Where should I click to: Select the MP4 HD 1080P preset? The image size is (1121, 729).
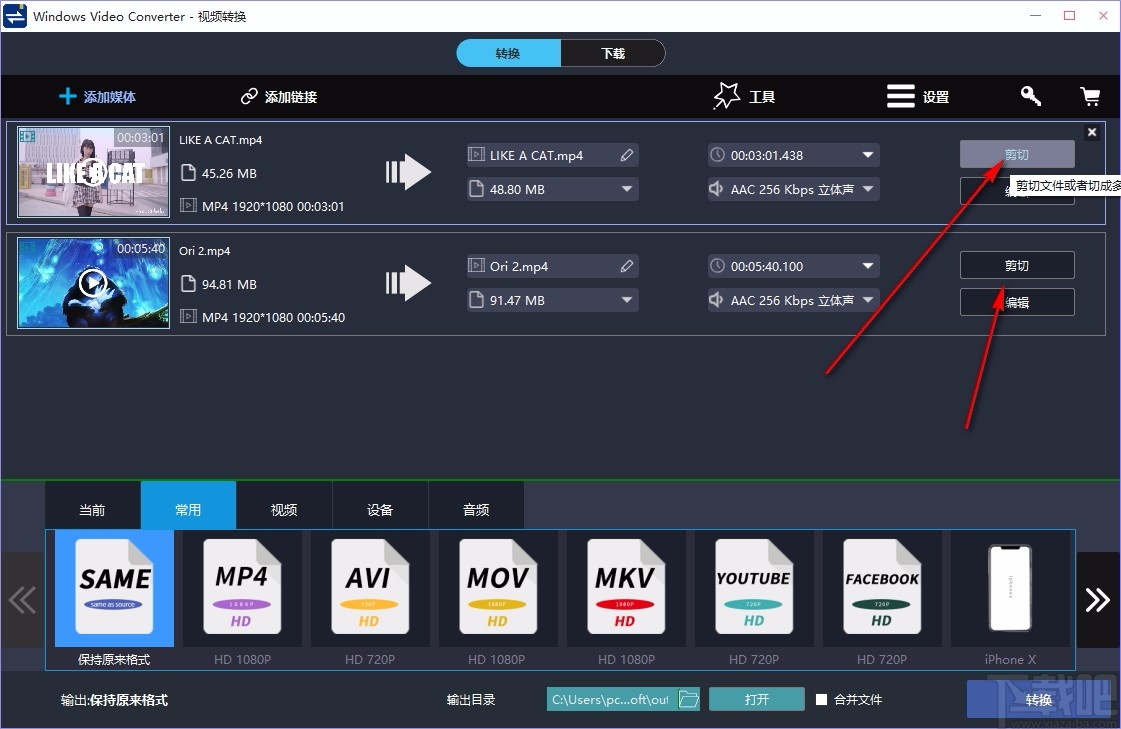(x=241, y=588)
